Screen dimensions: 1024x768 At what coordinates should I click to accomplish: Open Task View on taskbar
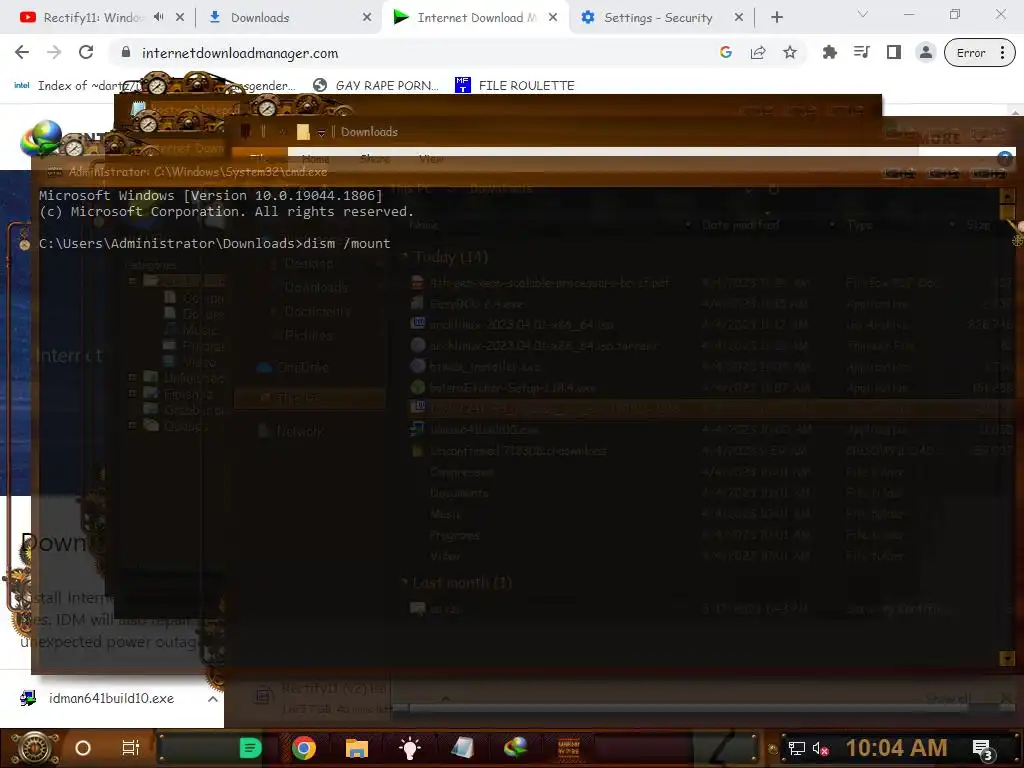click(x=131, y=748)
